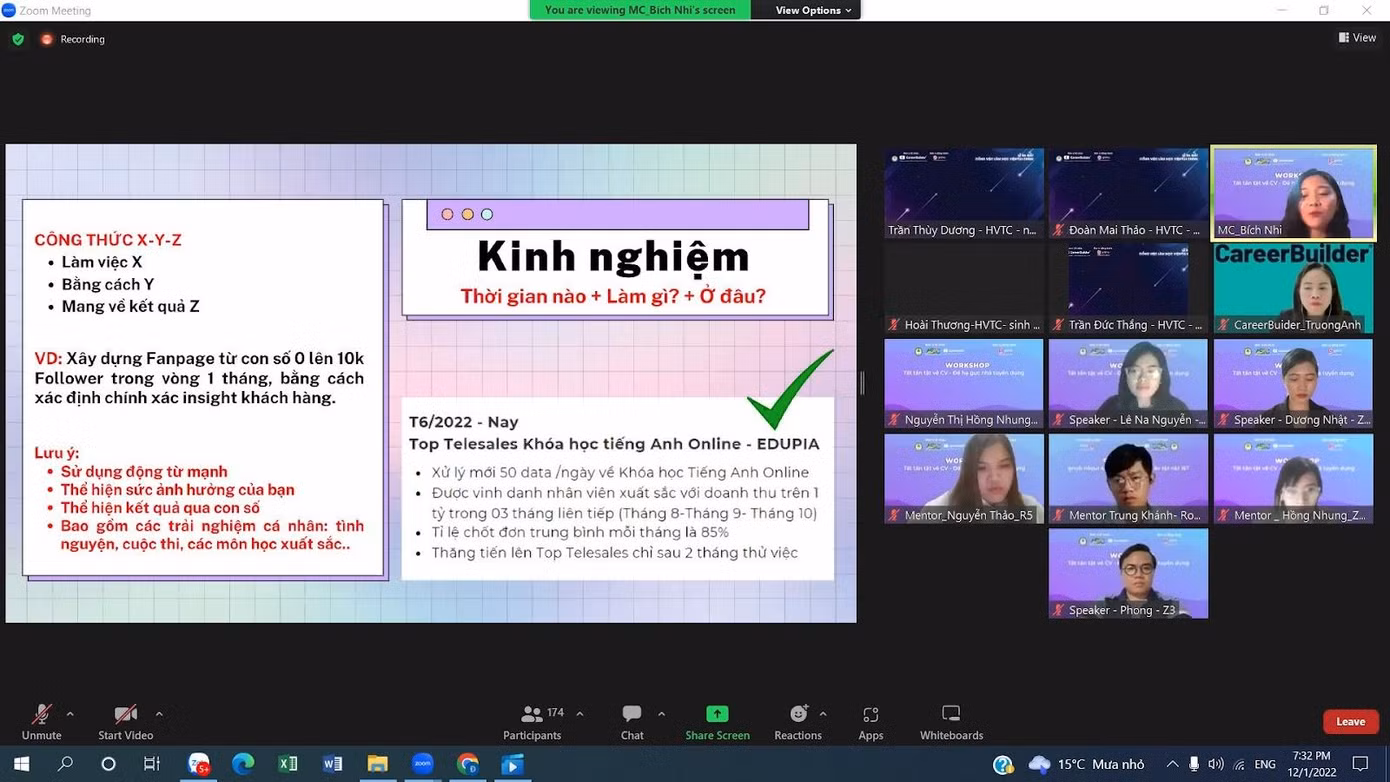Open Zoom app icon on taskbar
Image resolution: width=1390 pixels, height=782 pixels.
(422, 764)
